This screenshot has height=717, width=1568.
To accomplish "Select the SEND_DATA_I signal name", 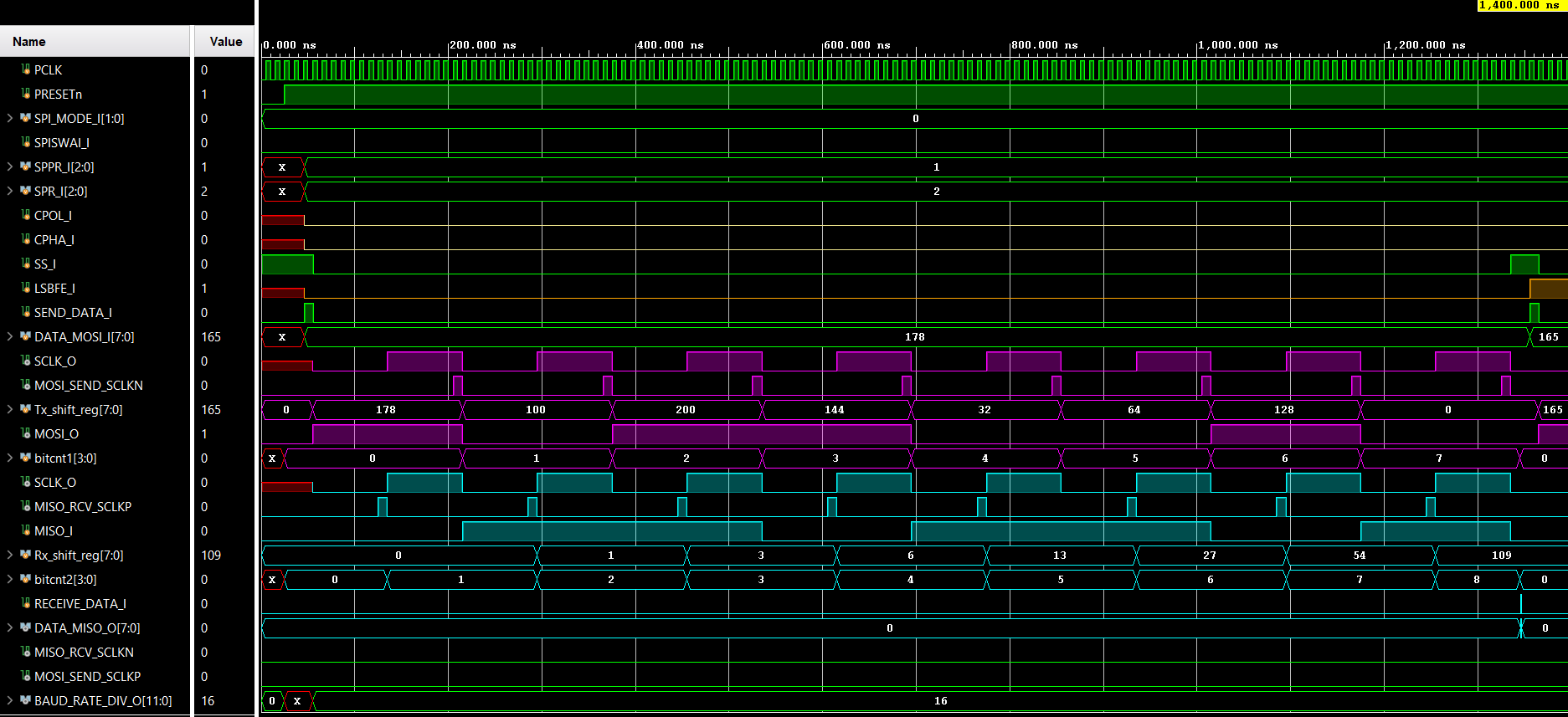I will (74, 313).
